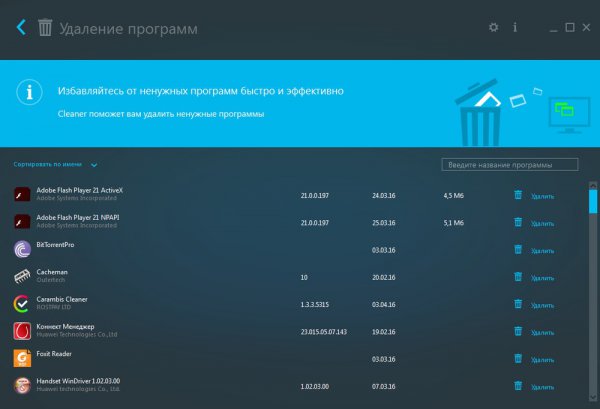Screen dimensions: 600x409
Task: Select the Коннект Менеджер red icon
Action: [22, 331]
